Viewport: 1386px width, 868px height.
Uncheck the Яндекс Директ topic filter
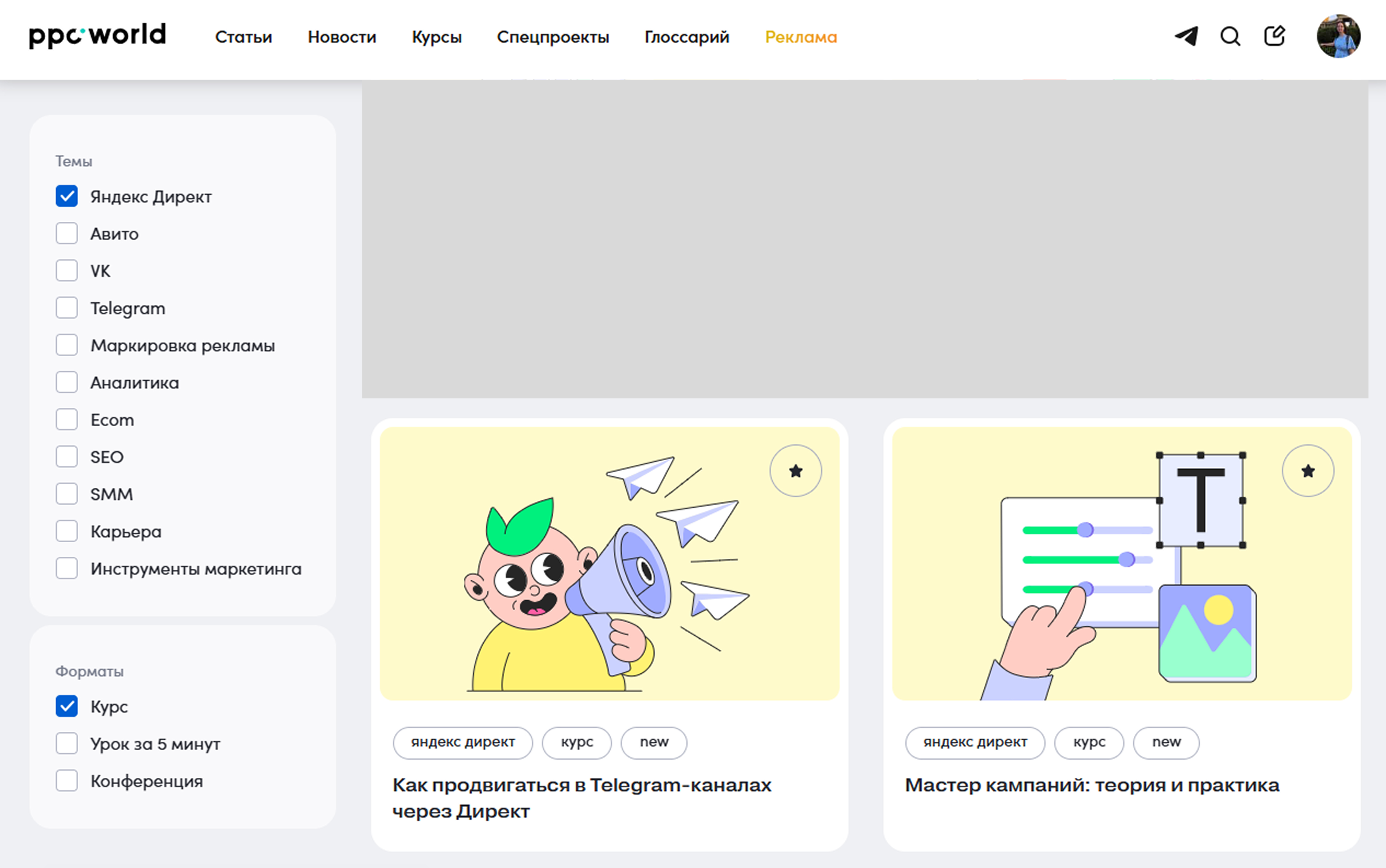[67, 196]
